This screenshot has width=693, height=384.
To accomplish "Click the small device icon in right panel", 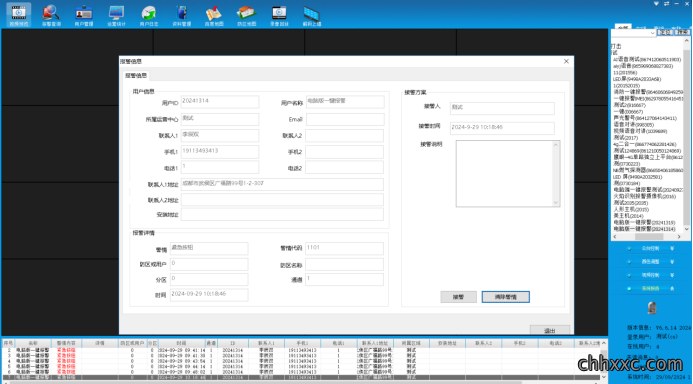I will [x=651, y=308].
